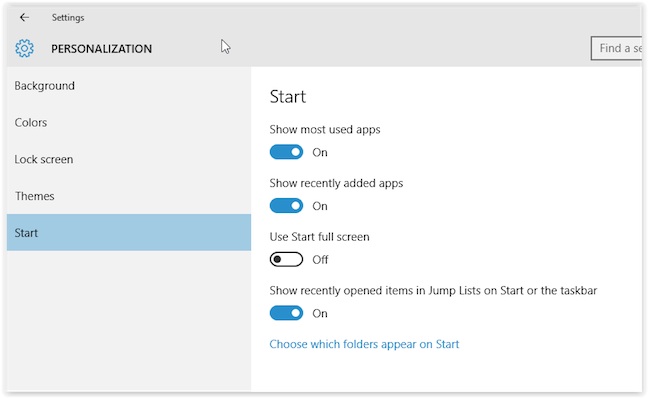Open the Background settings section
648x398 pixels.
[x=129, y=86]
